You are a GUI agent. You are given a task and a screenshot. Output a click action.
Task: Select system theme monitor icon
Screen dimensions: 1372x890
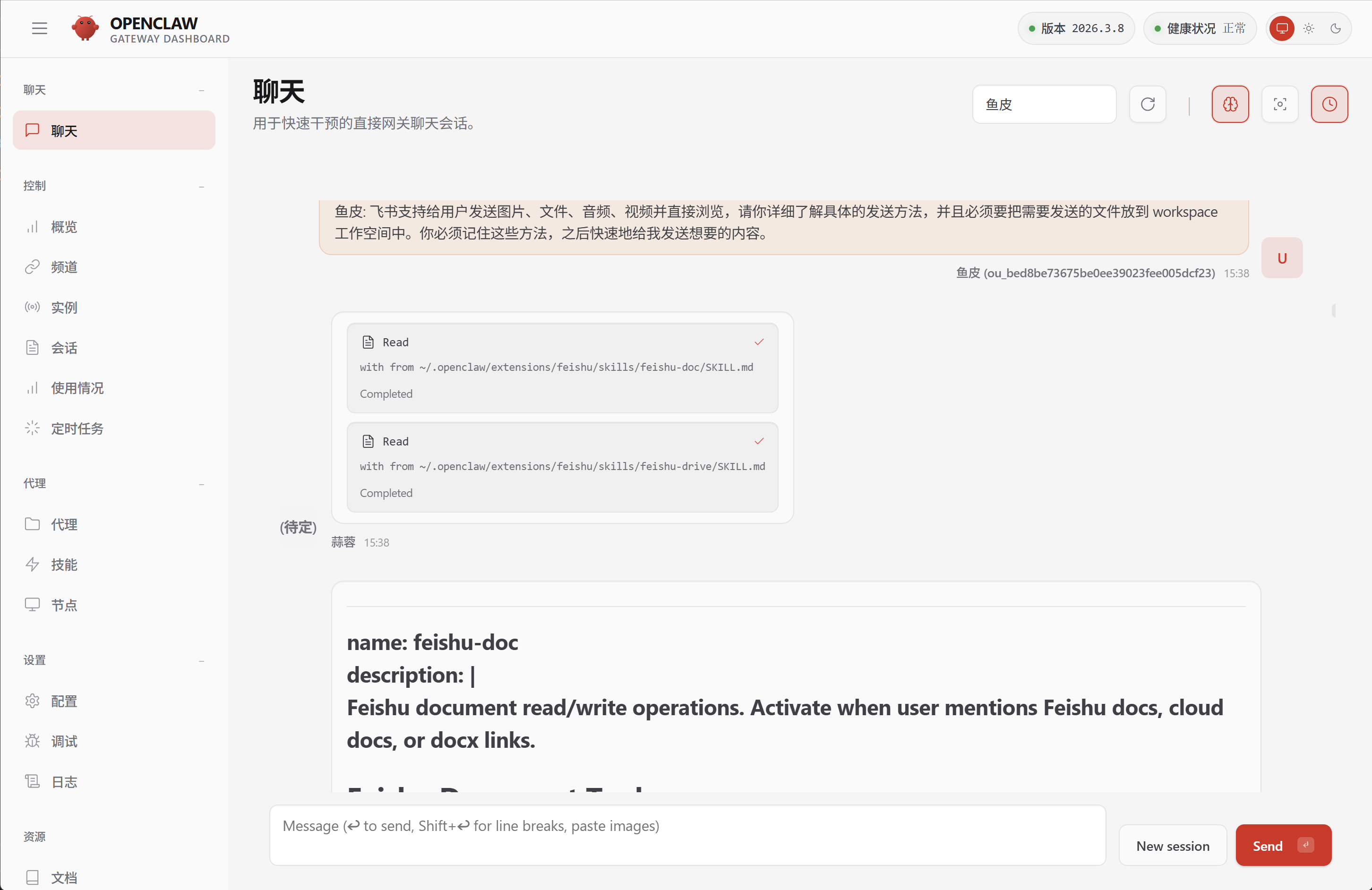tap(1281, 28)
